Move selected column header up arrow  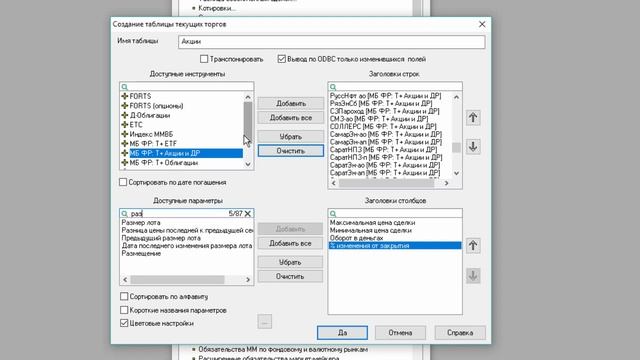click(473, 246)
